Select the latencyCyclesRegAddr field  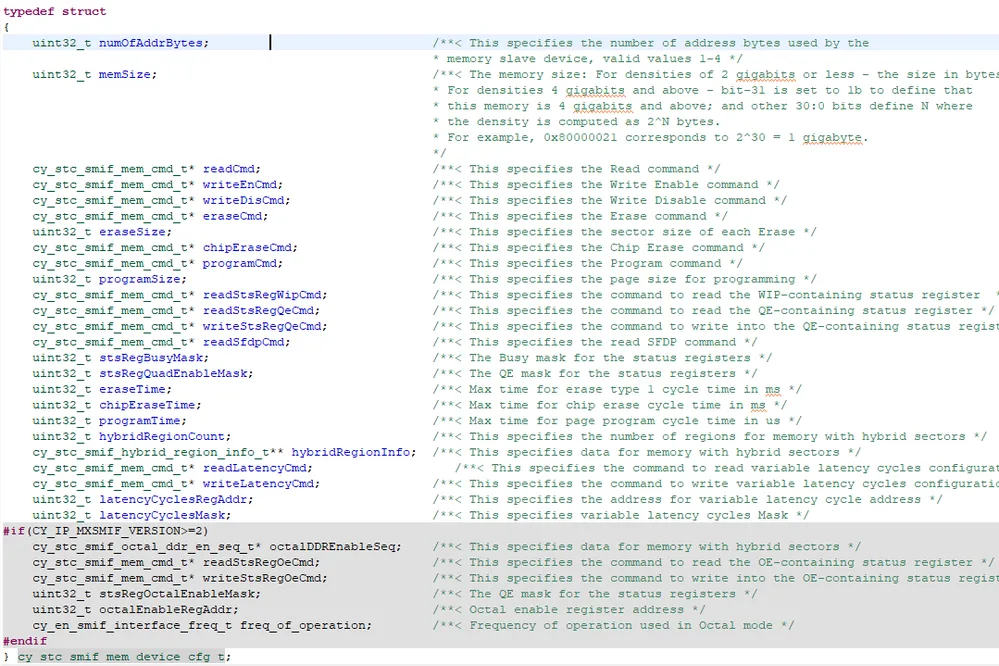click(x=172, y=500)
